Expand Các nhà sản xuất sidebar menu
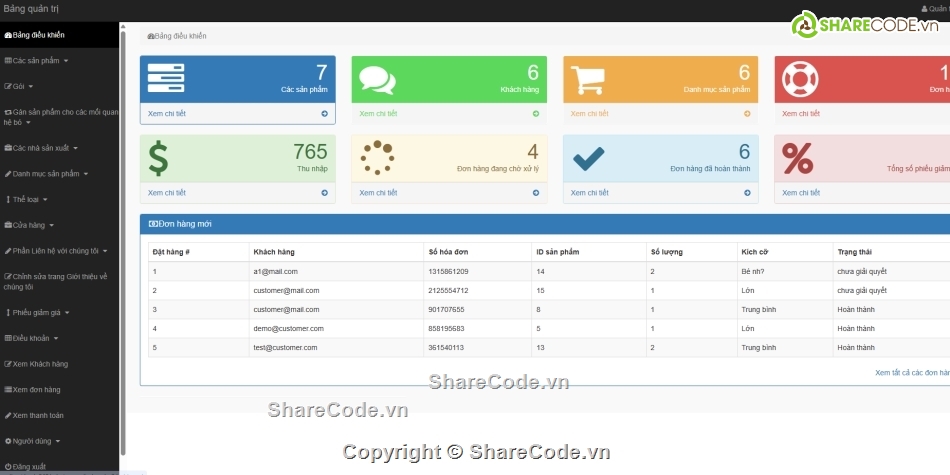The width and height of the screenshot is (950, 475). click(x=59, y=148)
